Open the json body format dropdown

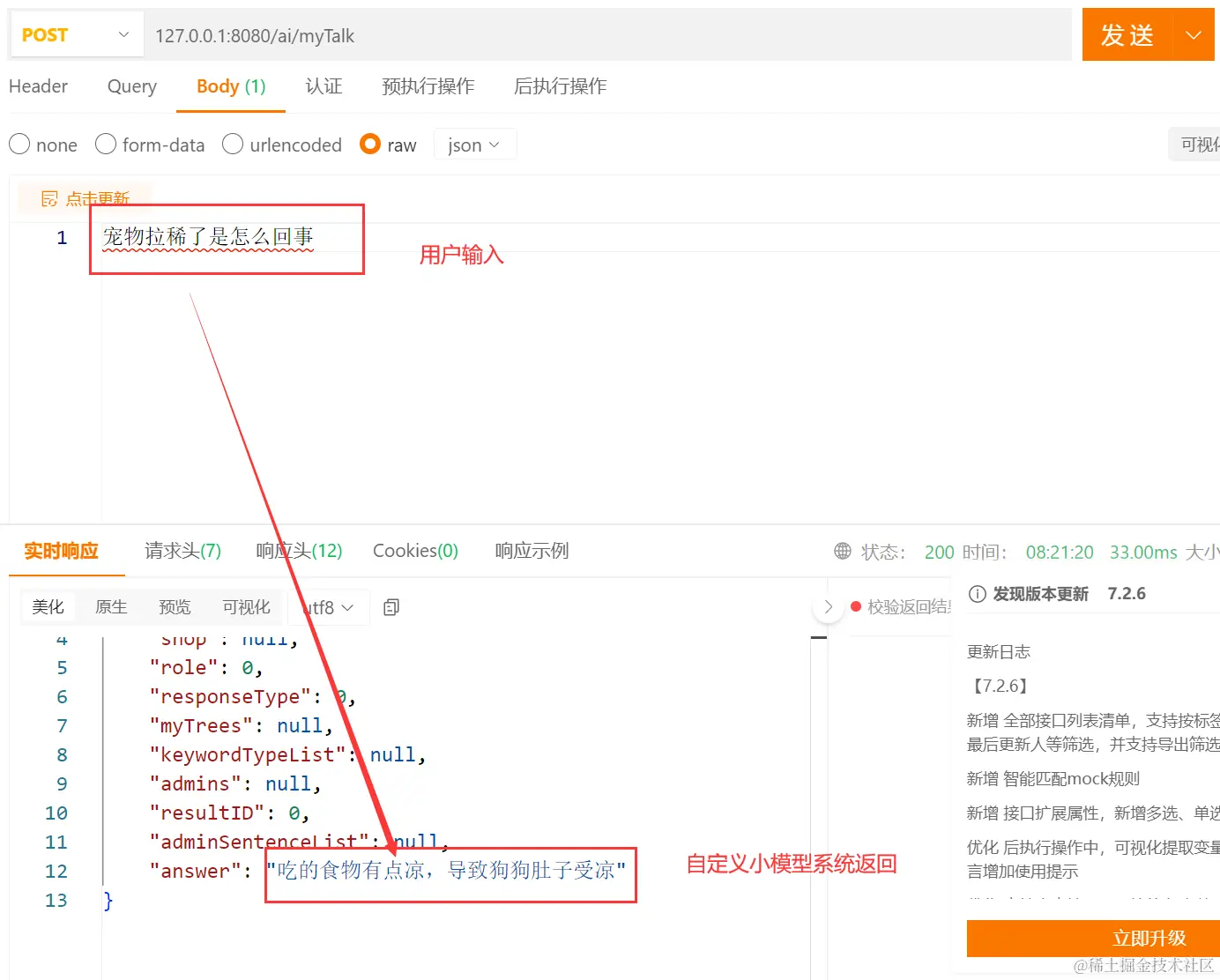(474, 144)
